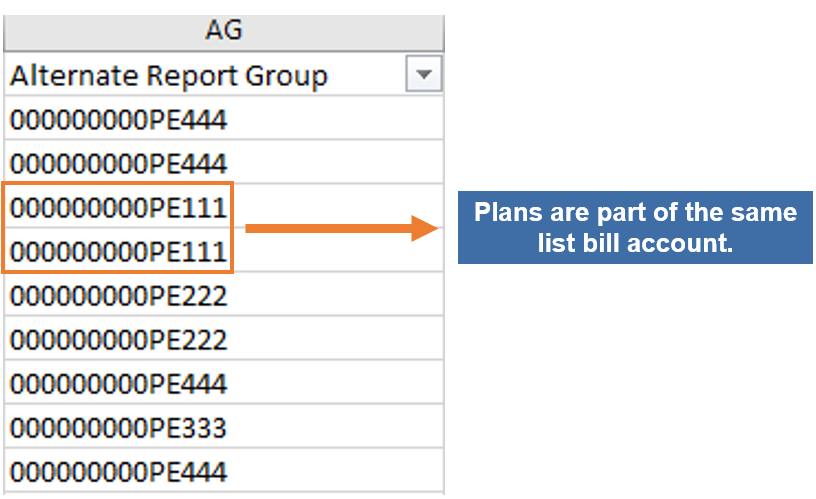Select the AG column header
This screenshot has height=499, width=816.
tap(223, 31)
